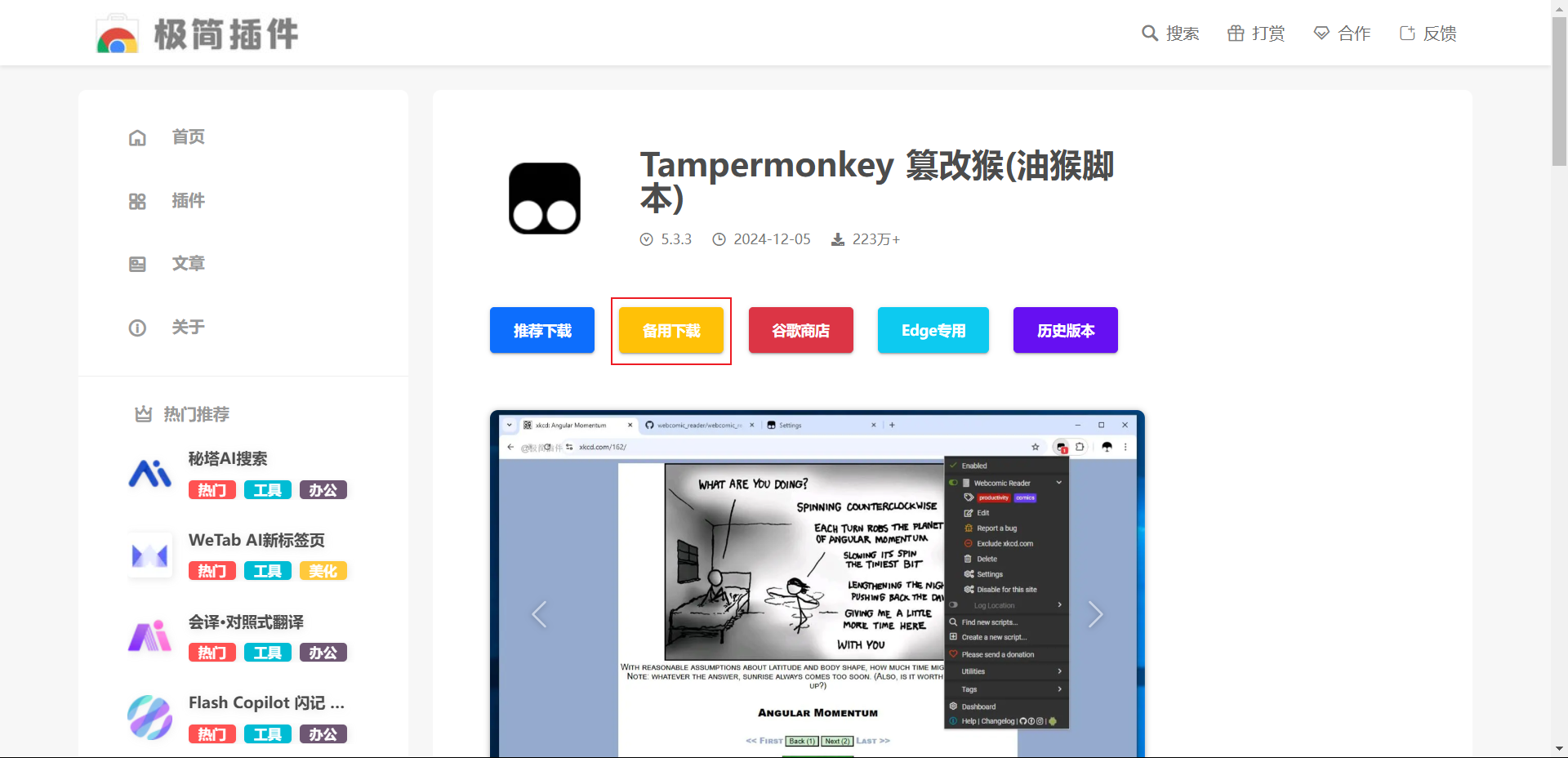The height and width of the screenshot is (758, 1568).
Task: Click 热门 tag under Flash Copilot
Action: pyautogui.click(x=212, y=734)
